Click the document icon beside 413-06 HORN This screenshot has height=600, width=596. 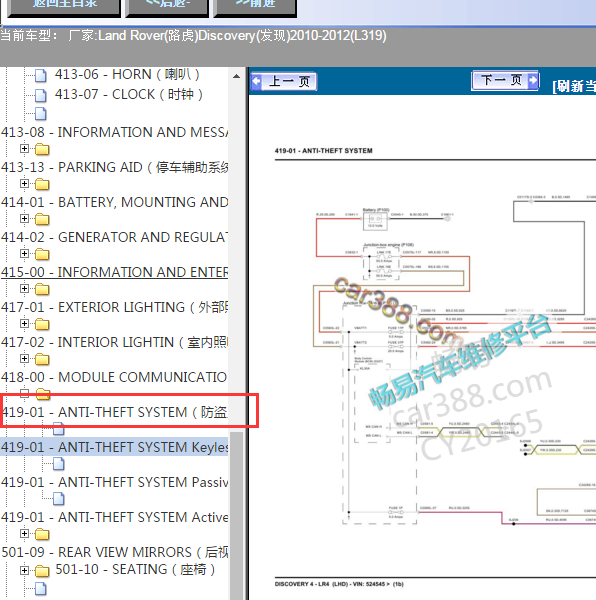41,75
